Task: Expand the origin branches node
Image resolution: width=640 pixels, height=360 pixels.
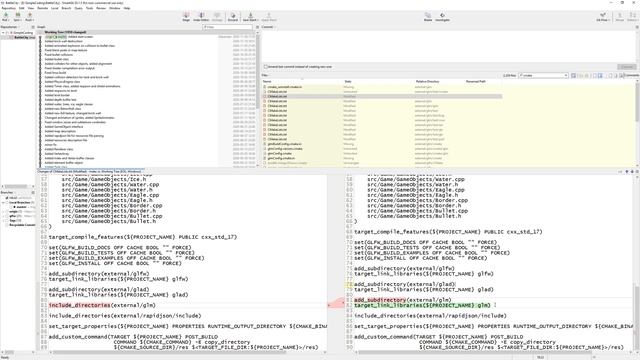Action: [3, 211]
